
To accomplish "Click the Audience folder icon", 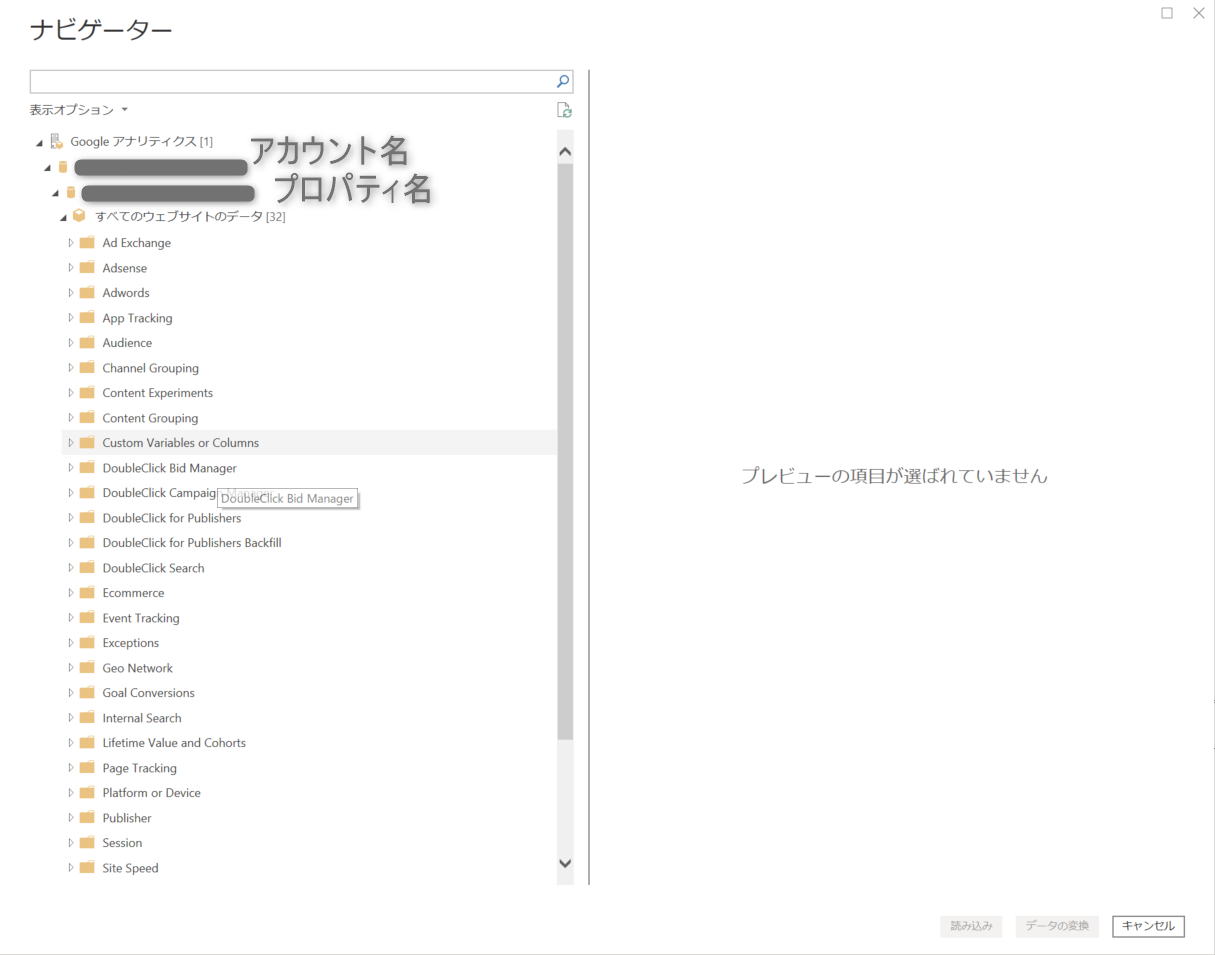I will [87, 343].
